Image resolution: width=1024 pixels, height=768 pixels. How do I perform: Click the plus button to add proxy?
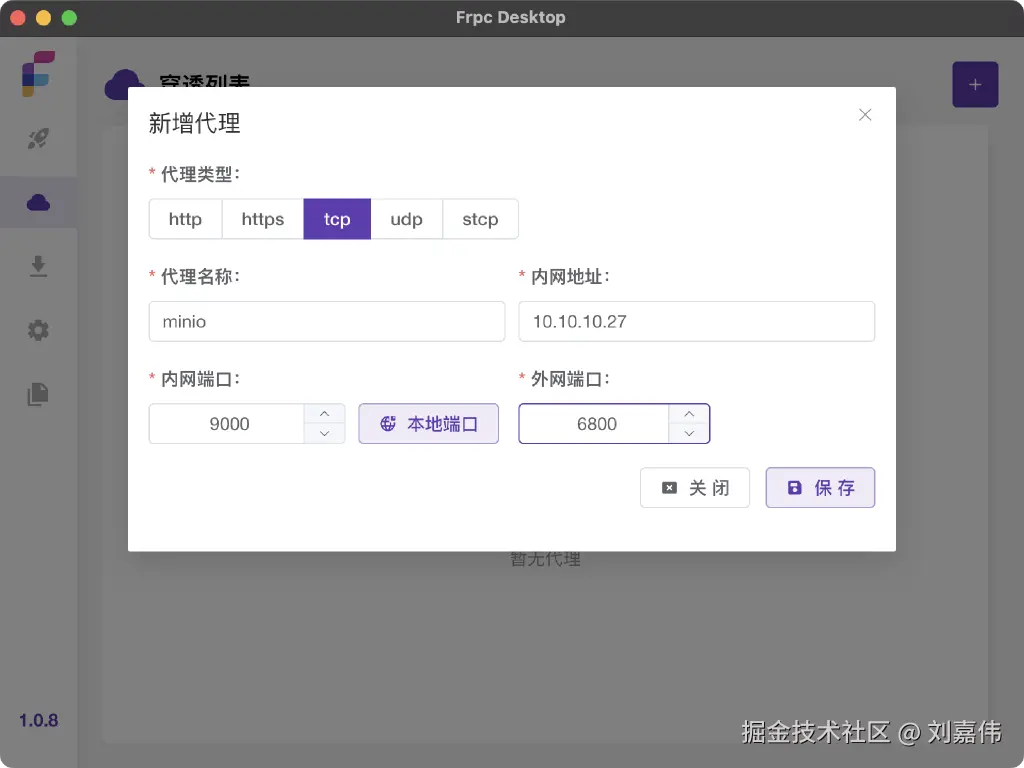(x=974, y=84)
